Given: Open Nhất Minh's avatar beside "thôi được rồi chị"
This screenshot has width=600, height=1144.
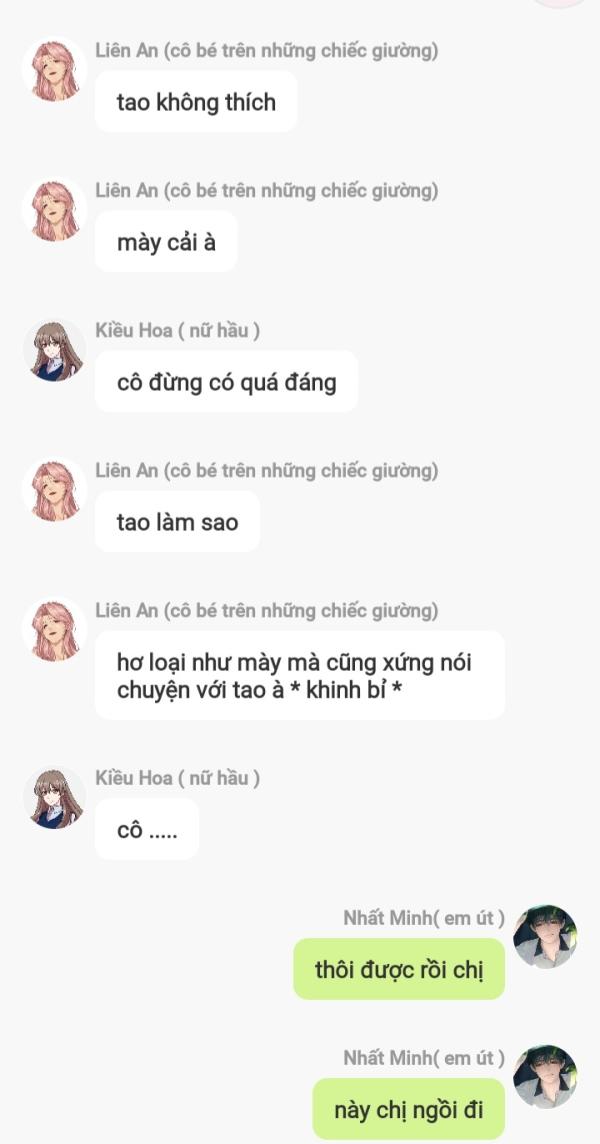Looking at the screenshot, I should [545, 937].
